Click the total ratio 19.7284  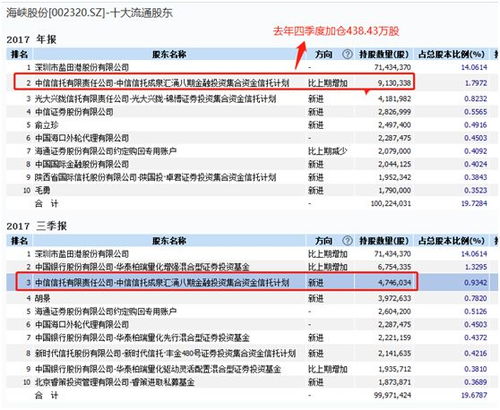click(x=474, y=203)
